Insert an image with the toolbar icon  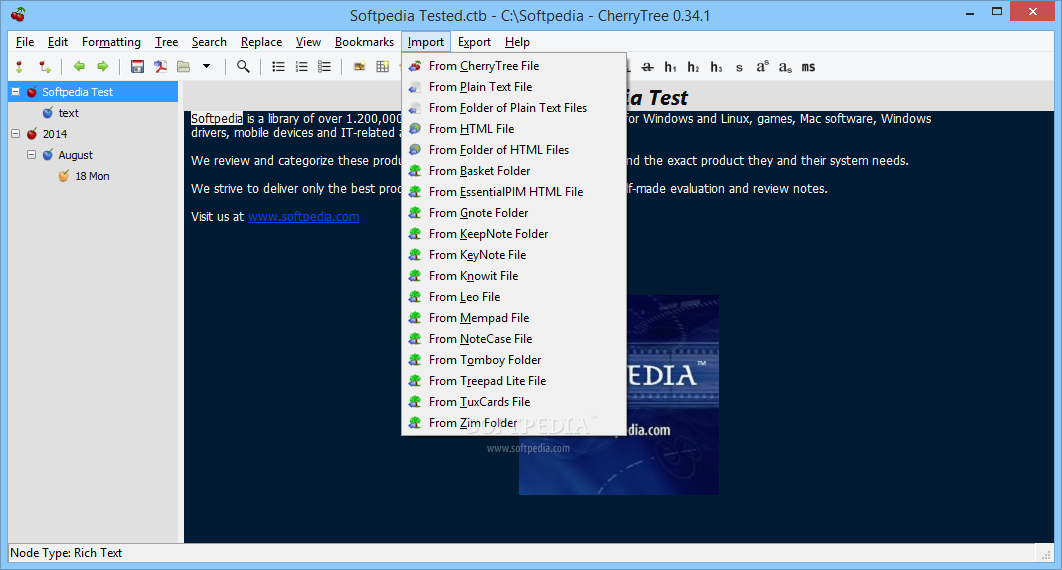[x=360, y=66]
